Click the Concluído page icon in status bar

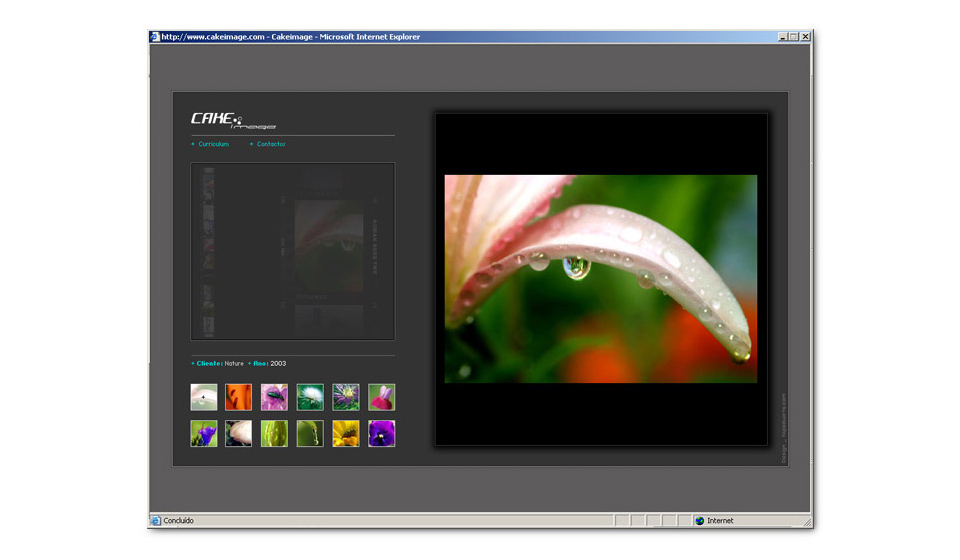click(156, 521)
